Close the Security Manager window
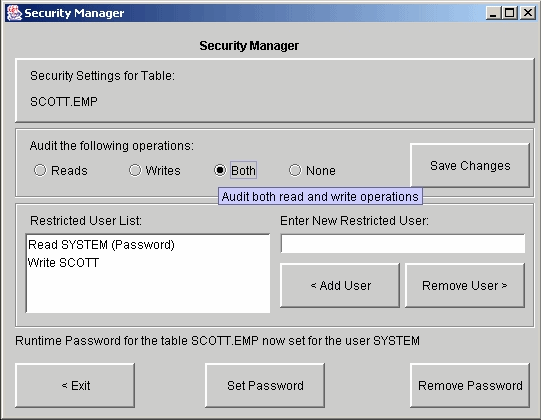Screen dimensions: 541x420 528,13
